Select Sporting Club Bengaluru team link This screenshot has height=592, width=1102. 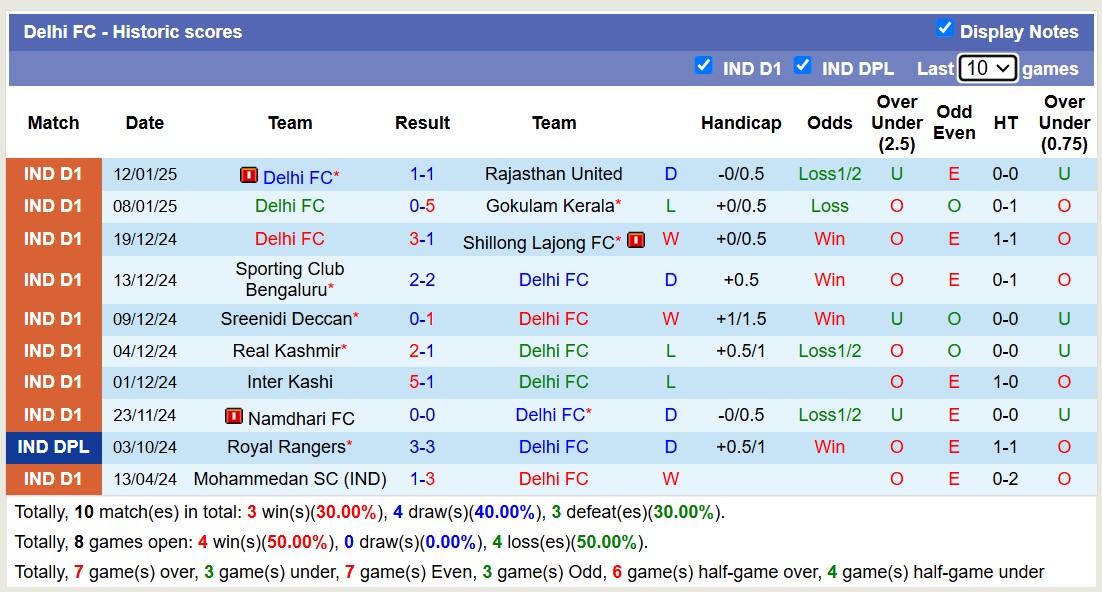tap(289, 279)
